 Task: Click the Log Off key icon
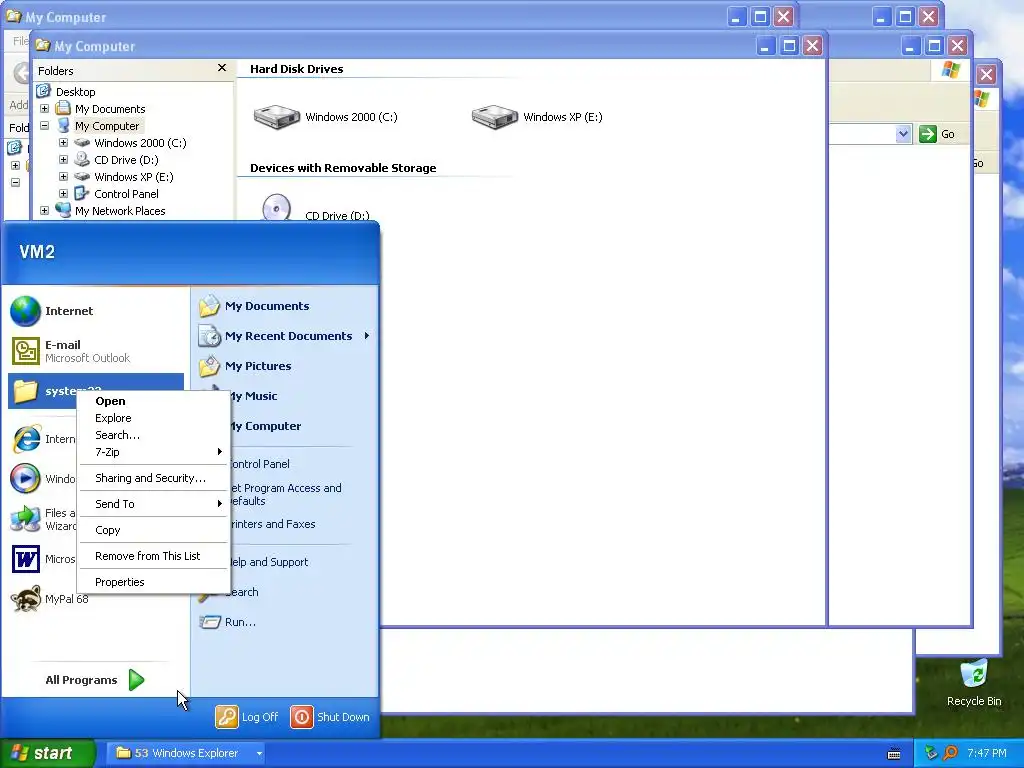227,717
